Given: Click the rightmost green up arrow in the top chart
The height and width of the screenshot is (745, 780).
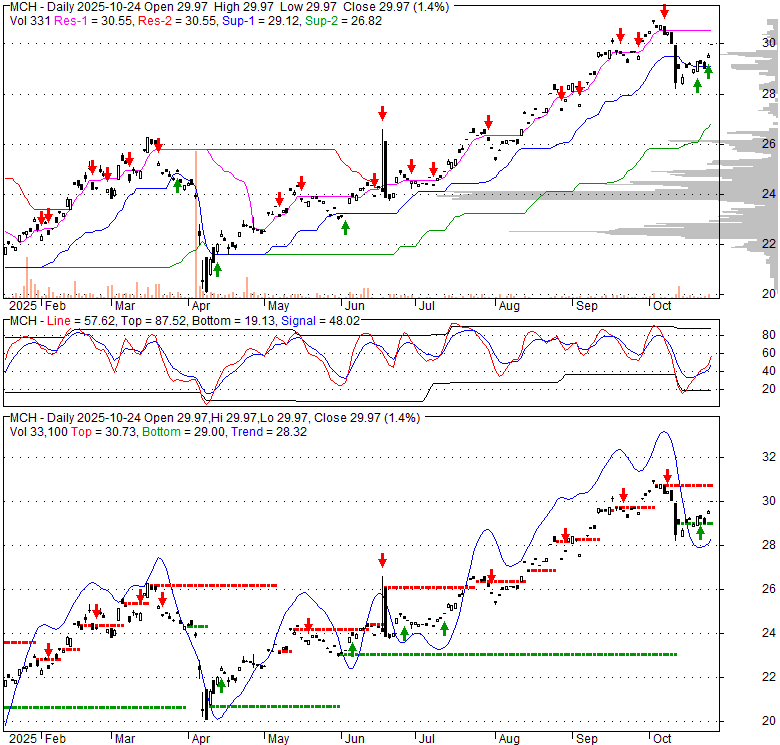Looking at the screenshot, I should 708,71.
